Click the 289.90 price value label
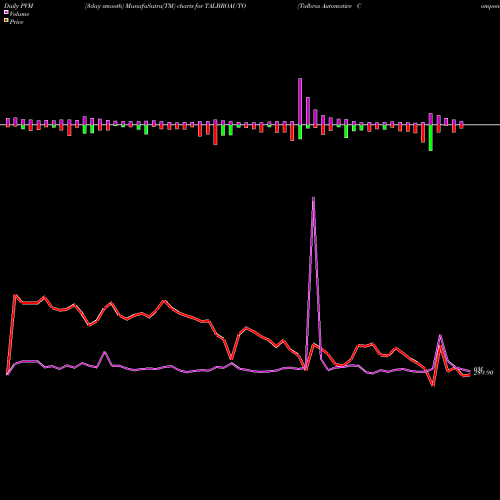500x500 pixels. [x=483, y=373]
